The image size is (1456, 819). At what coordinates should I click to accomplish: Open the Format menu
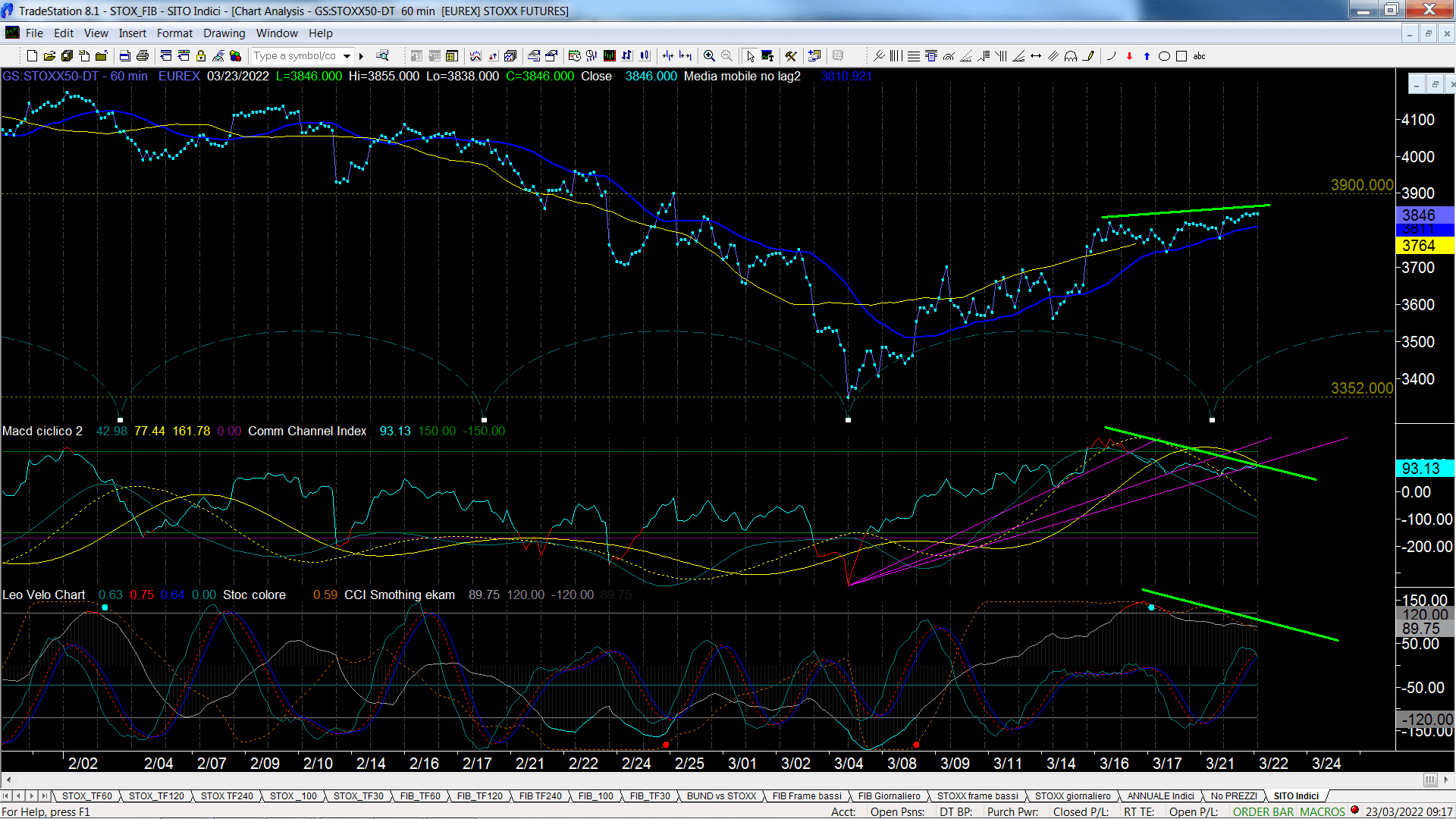pos(175,33)
